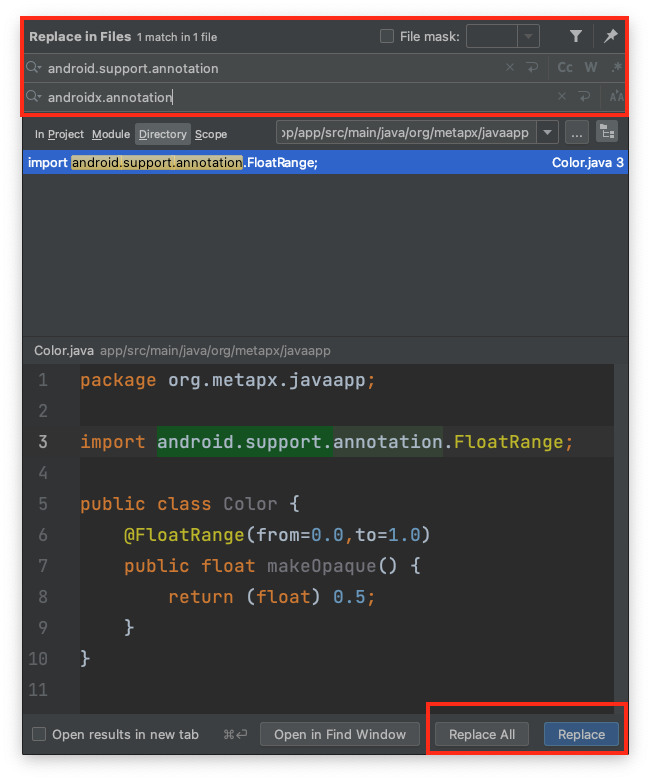Click the @FloatRange annotation line in preview
The height and width of the screenshot is (781, 651).
point(277,535)
